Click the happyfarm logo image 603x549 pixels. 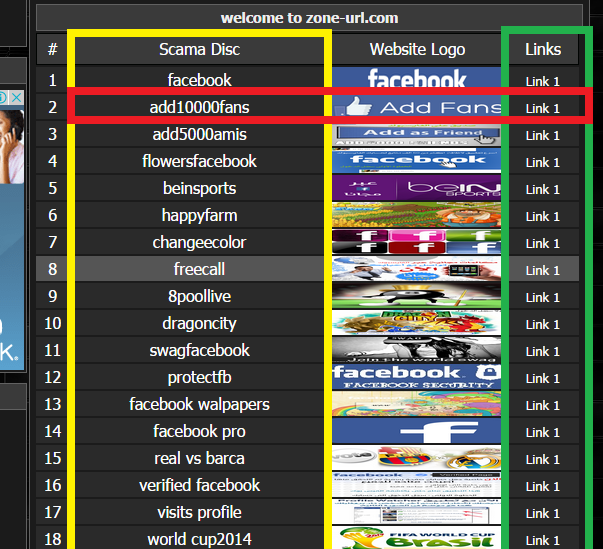click(x=416, y=215)
